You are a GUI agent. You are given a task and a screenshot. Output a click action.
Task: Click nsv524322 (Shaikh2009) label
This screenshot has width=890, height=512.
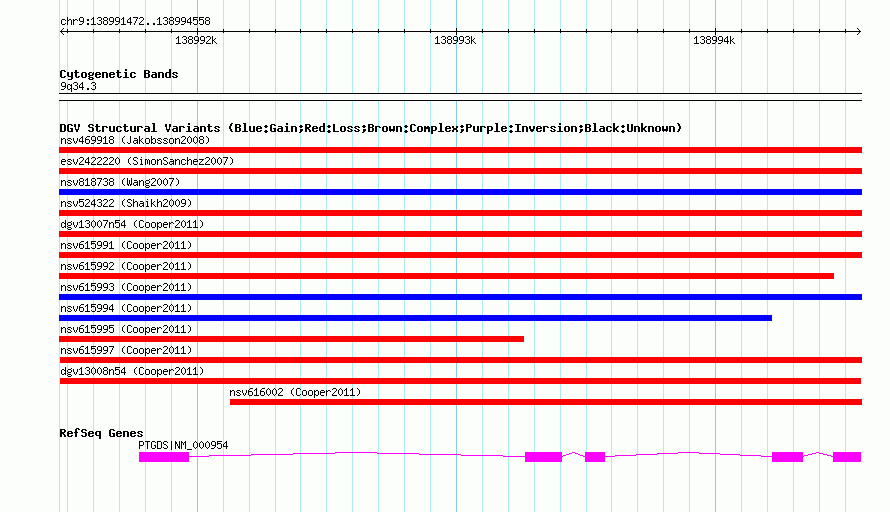point(126,203)
